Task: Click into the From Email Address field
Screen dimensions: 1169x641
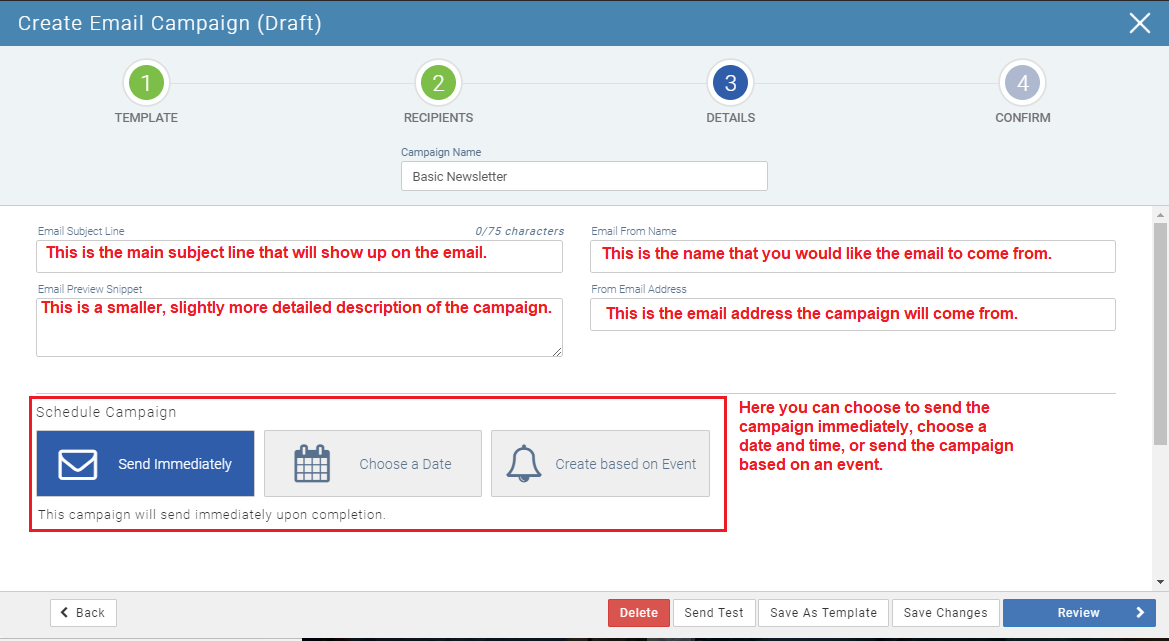Action: (853, 315)
